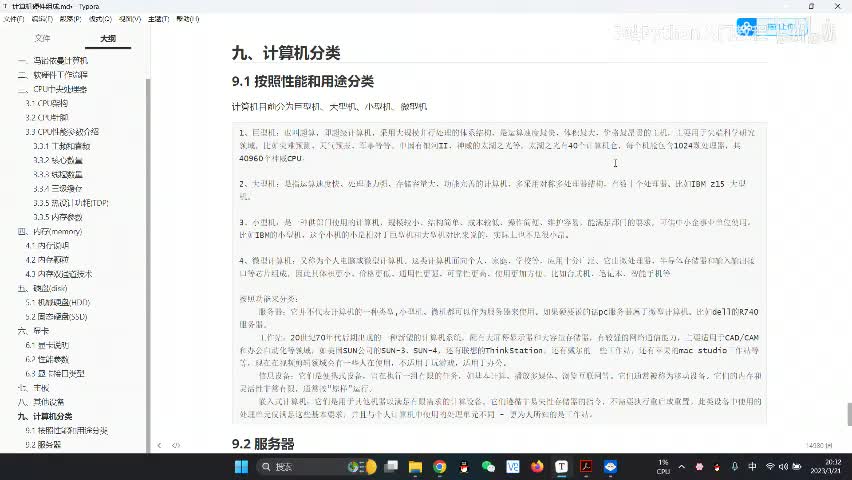Switch sidebar to the 文件 tab
Image resolution: width=852 pixels, height=480 pixels.
point(42,38)
